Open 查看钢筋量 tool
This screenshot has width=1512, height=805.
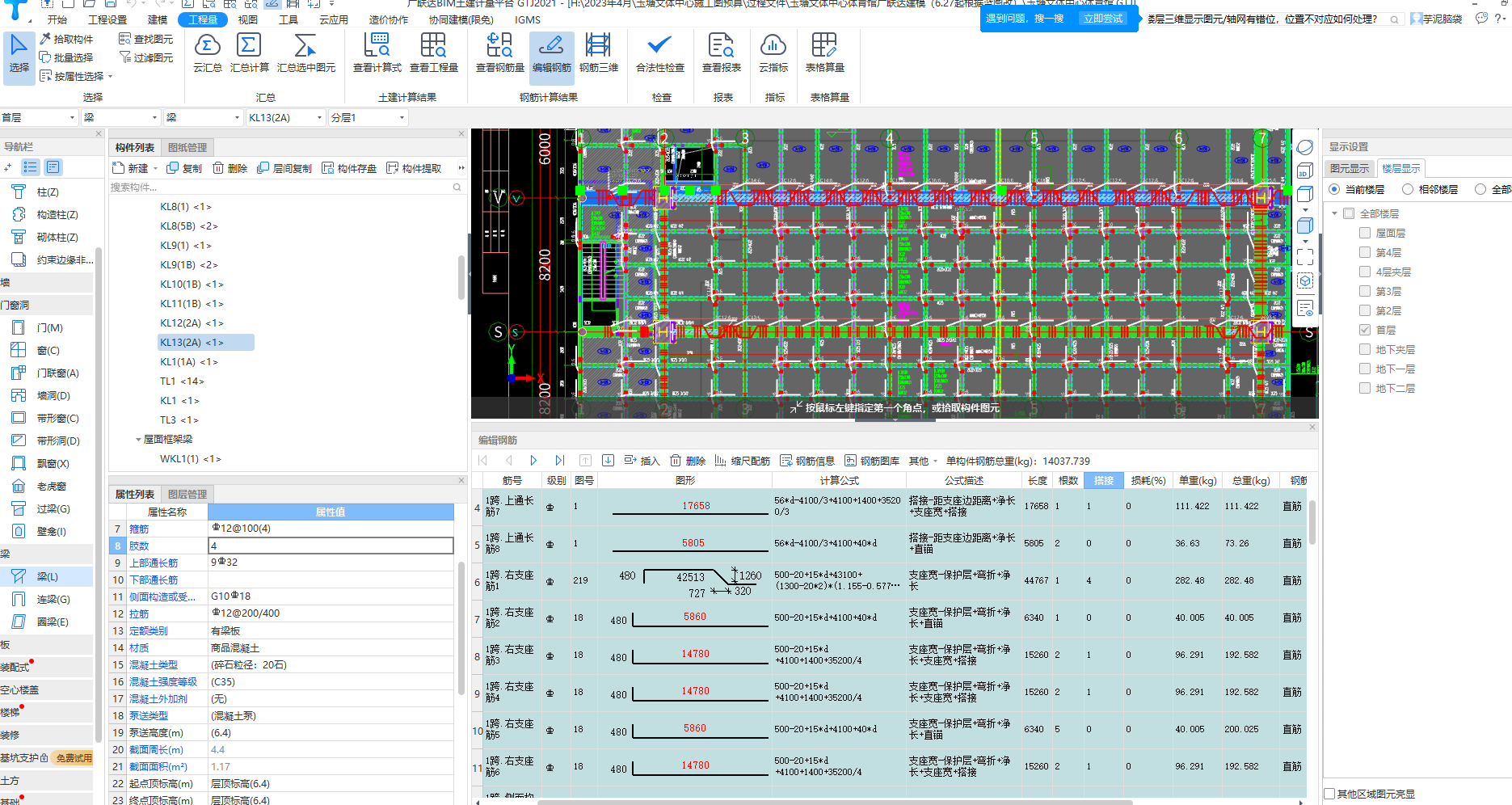(x=500, y=53)
